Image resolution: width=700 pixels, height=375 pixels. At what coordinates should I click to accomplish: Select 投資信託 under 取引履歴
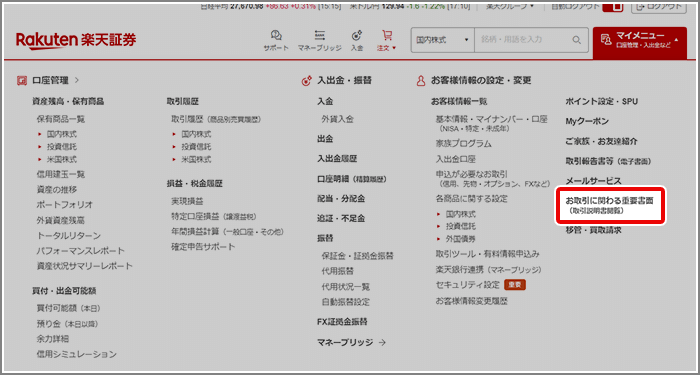196,146
